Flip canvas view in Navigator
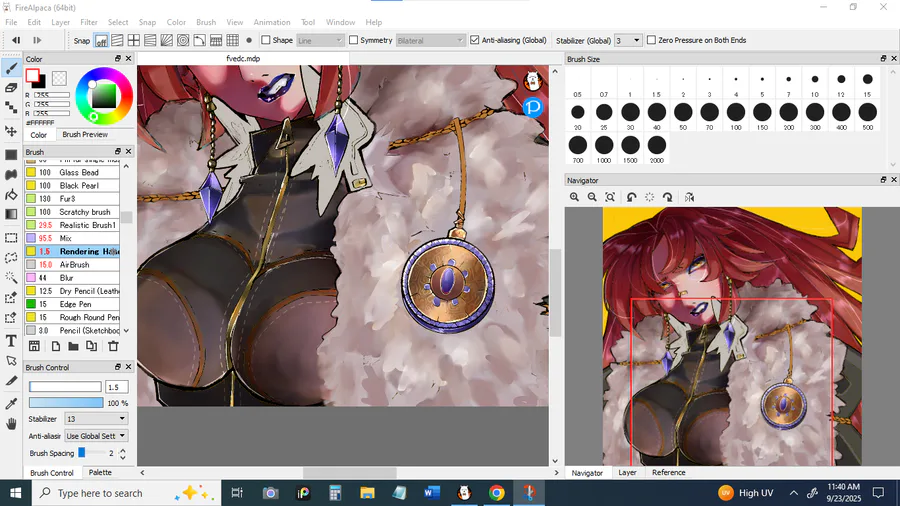 point(689,197)
